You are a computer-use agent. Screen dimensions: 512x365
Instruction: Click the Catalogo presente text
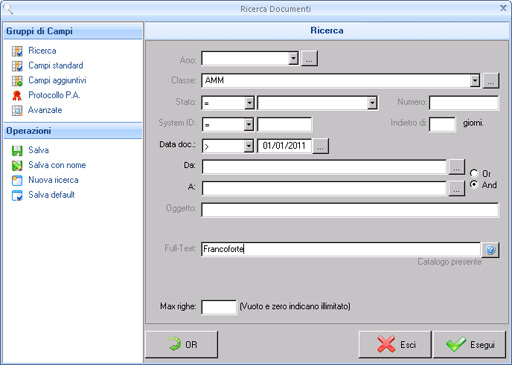click(x=450, y=262)
